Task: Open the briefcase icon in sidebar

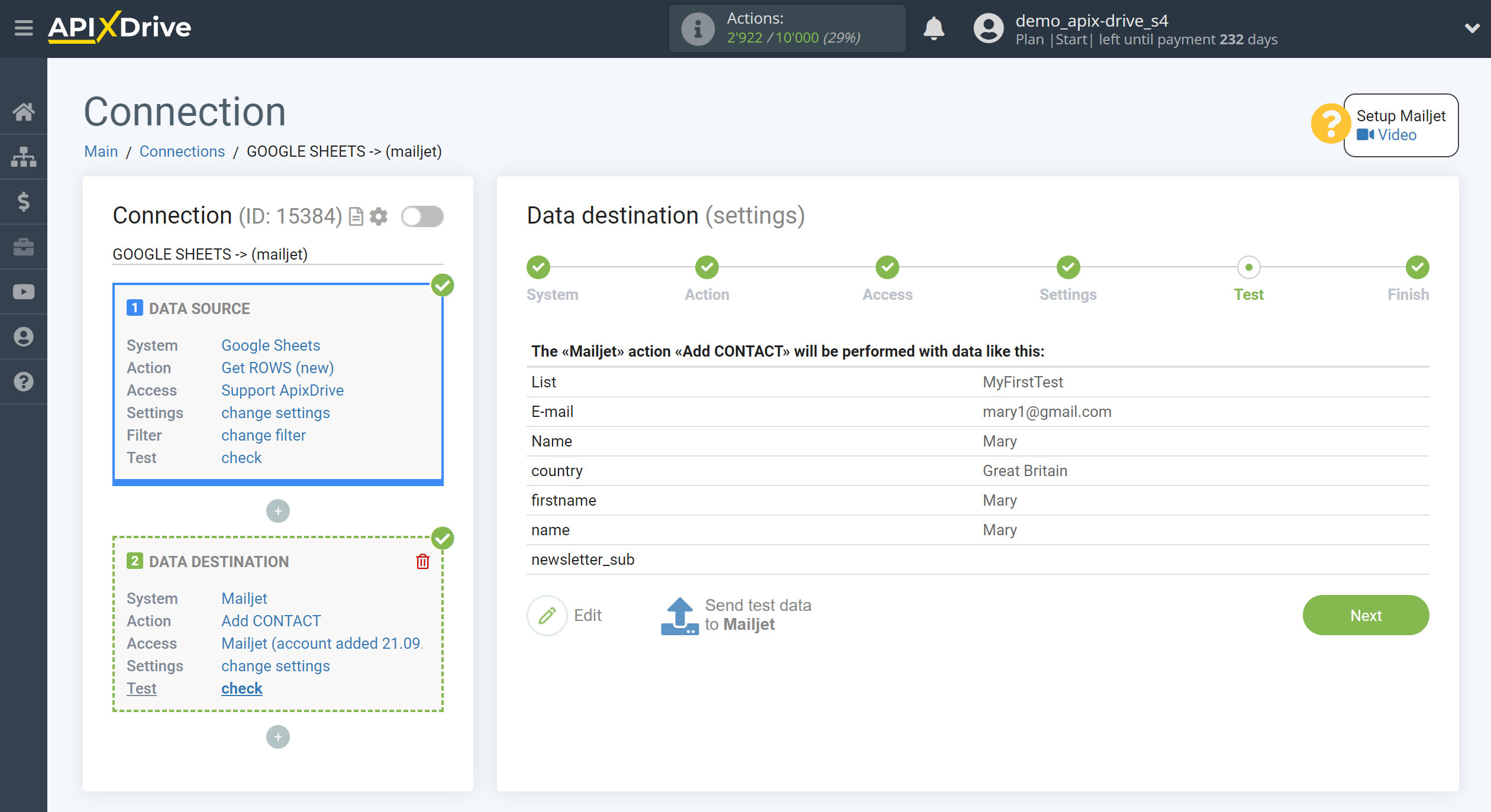Action: (x=24, y=247)
